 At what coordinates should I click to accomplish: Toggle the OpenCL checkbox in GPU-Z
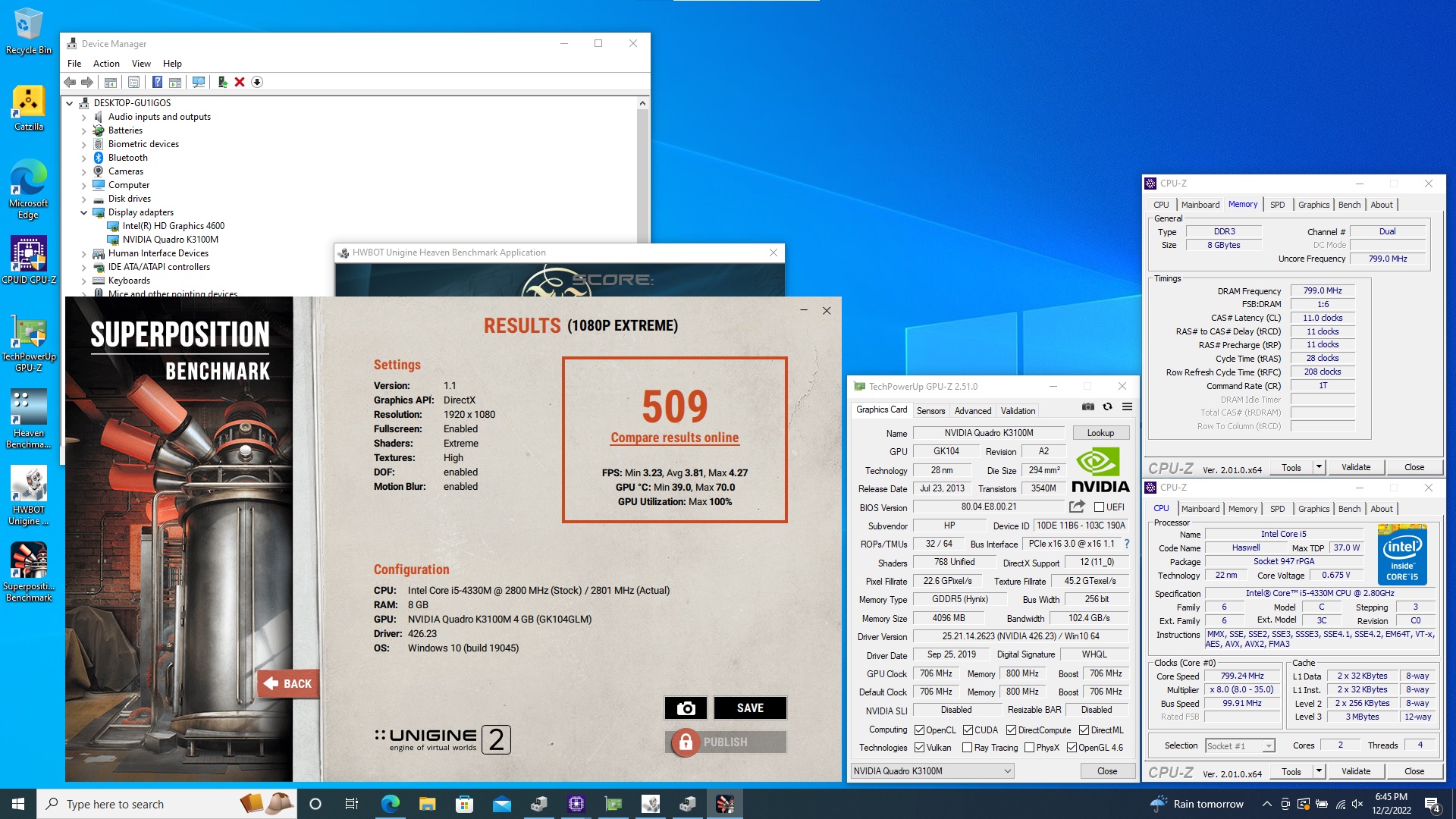[919, 730]
